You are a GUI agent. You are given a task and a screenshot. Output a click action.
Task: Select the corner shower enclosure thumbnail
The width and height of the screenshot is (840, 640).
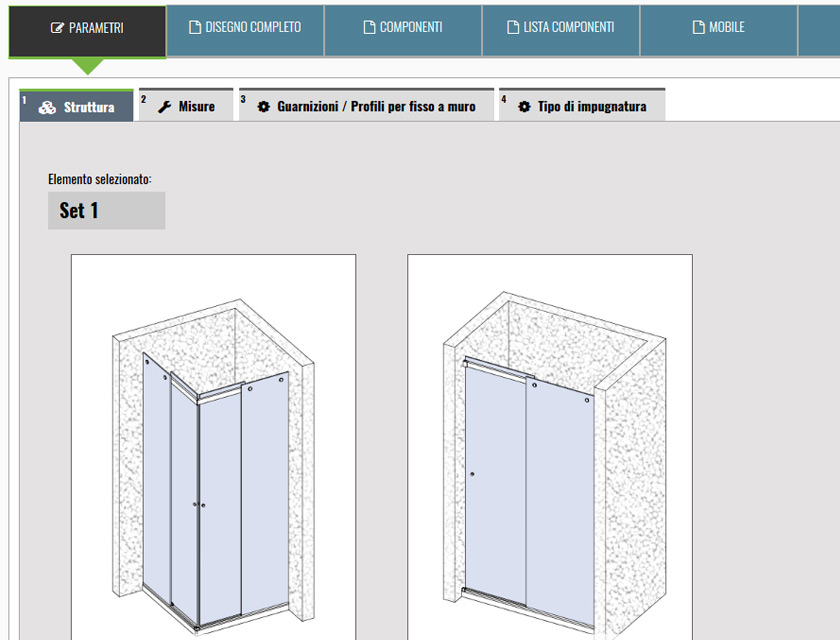(213, 447)
